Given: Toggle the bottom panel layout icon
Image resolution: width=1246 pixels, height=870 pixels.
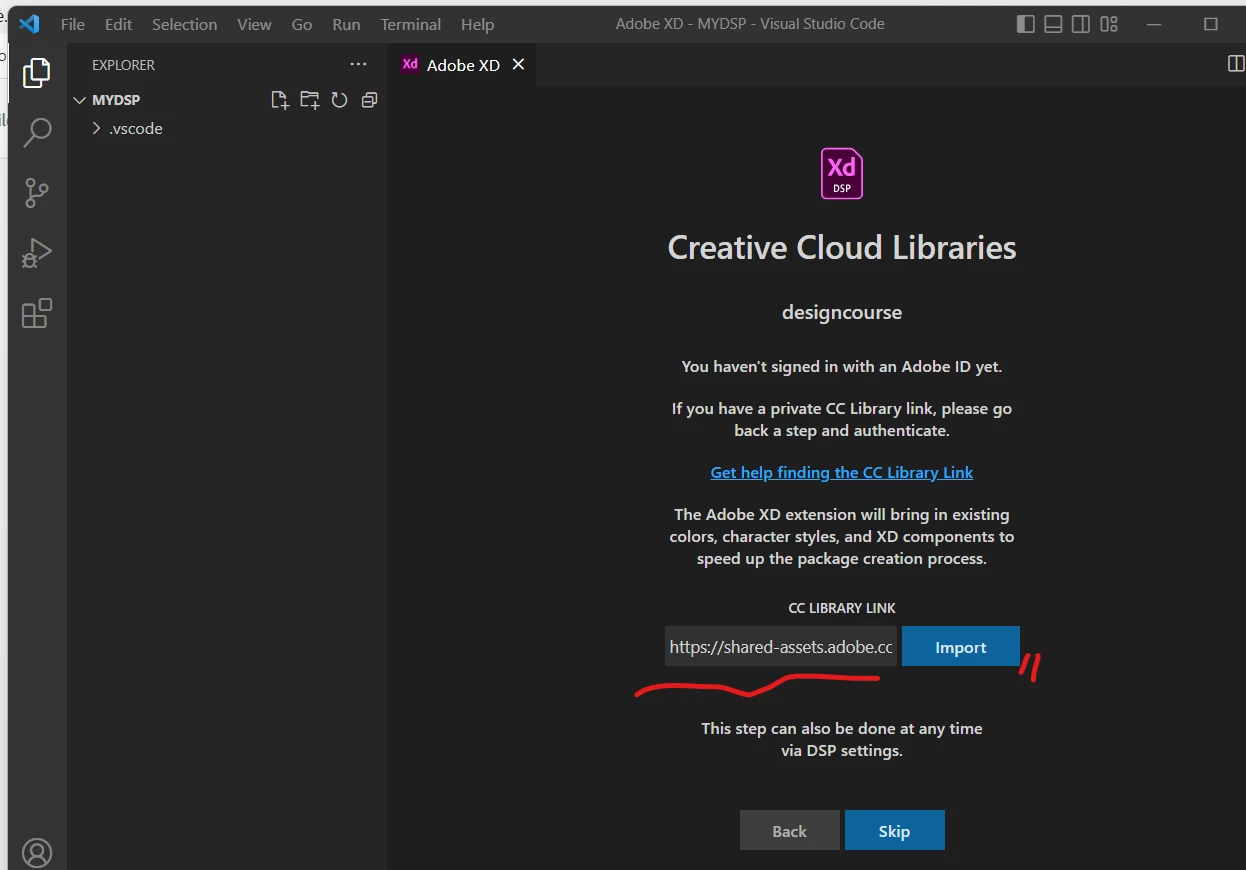Looking at the screenshot, I should tap(1054, 24).
